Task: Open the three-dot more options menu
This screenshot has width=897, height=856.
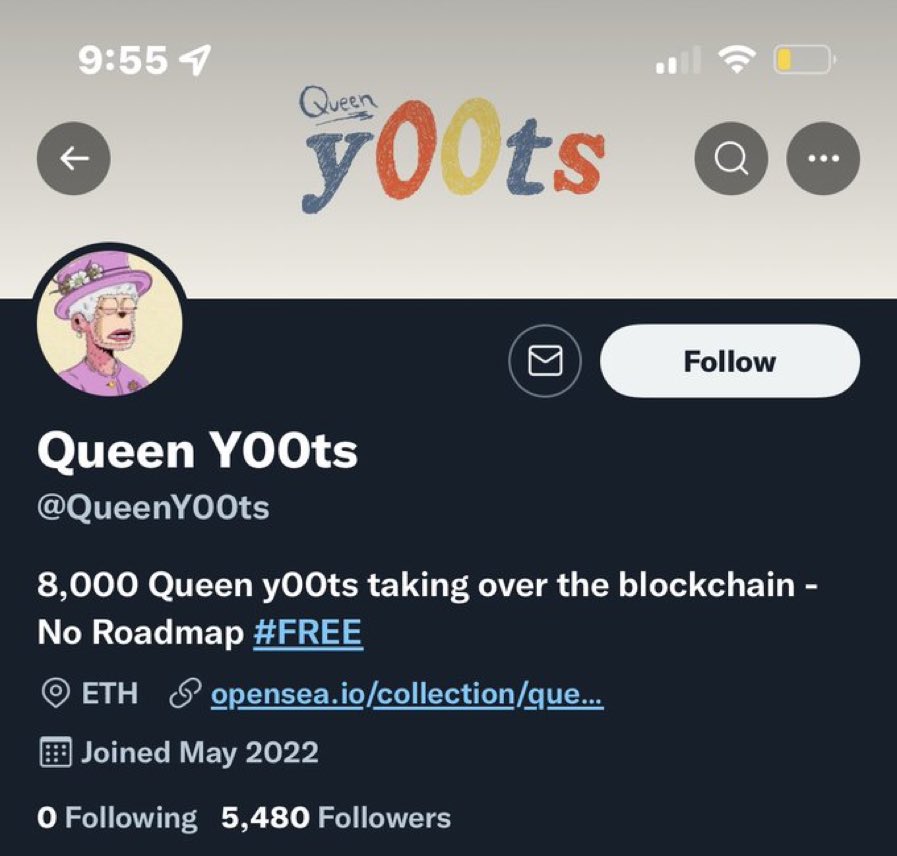Action: click(823, 158)
